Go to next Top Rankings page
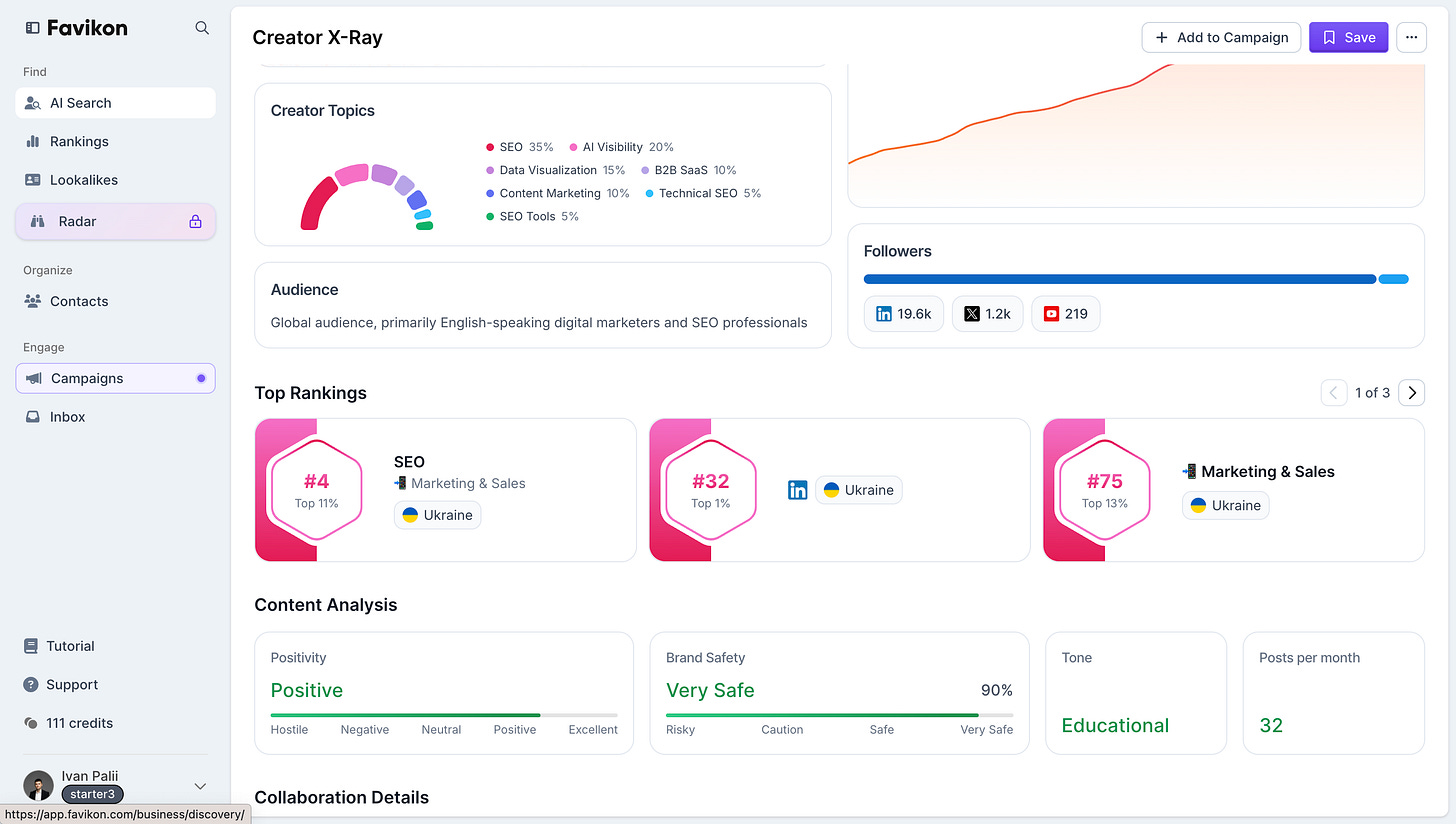 pos(1411,393)
